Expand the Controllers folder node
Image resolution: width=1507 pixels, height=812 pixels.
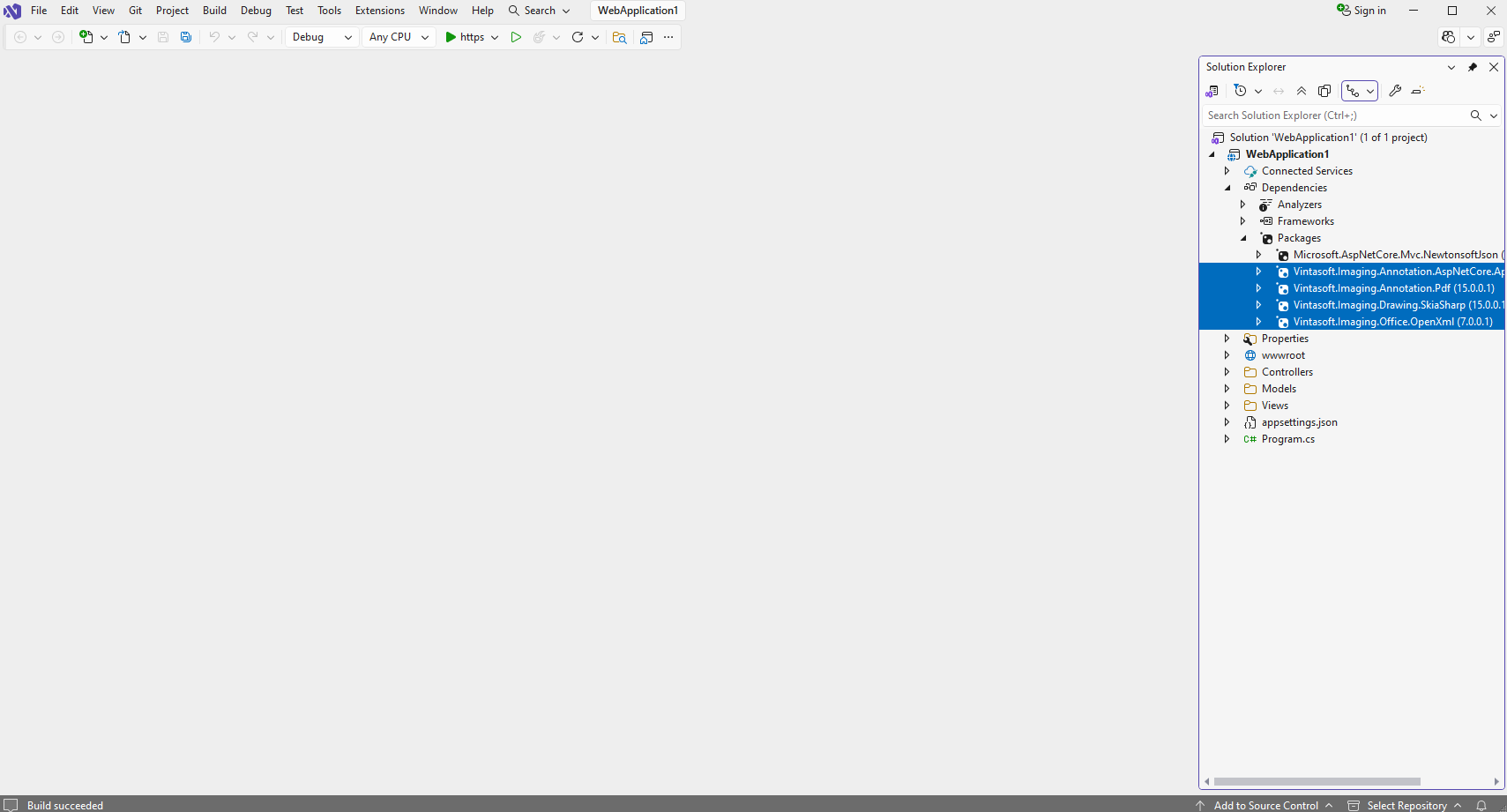pyautogui.click(x=1227, y=372)
